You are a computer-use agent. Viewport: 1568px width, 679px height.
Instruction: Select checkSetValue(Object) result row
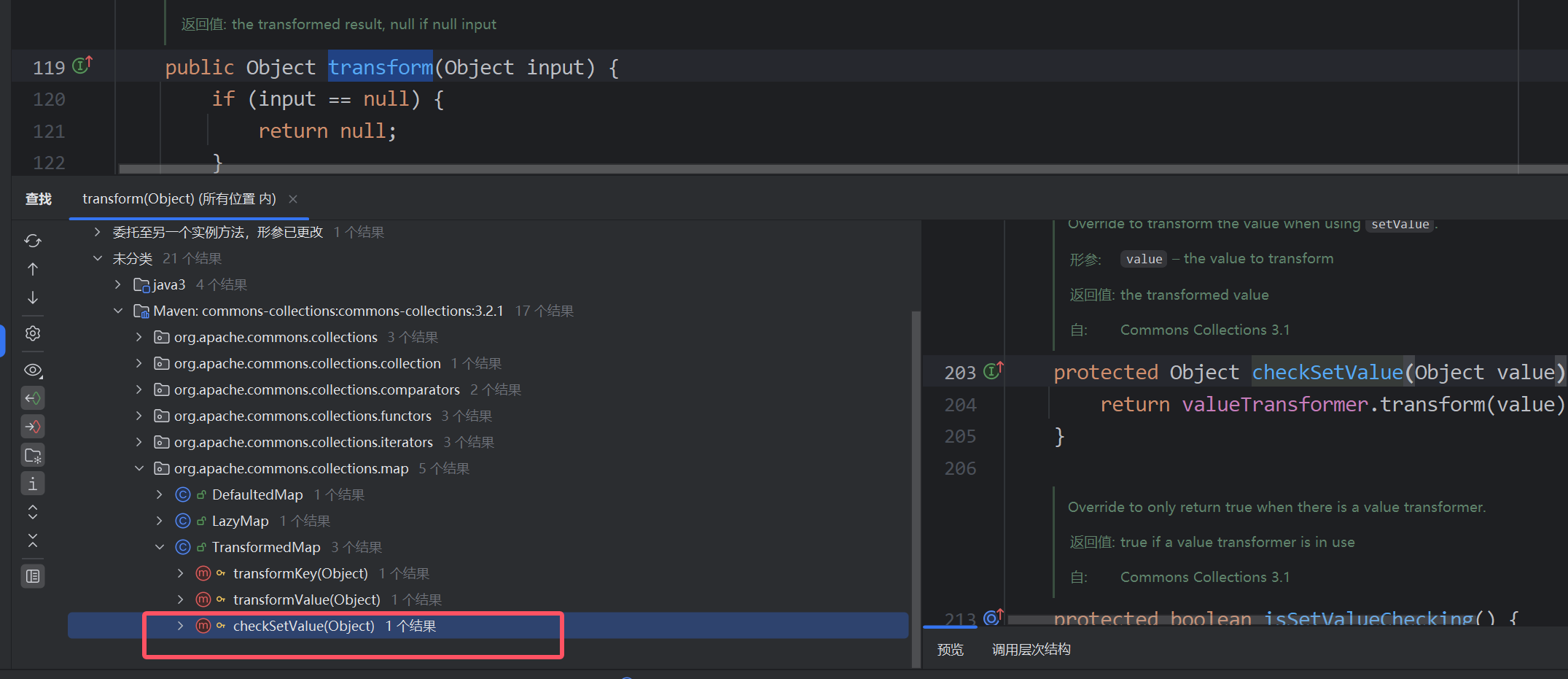coord(488,626)
